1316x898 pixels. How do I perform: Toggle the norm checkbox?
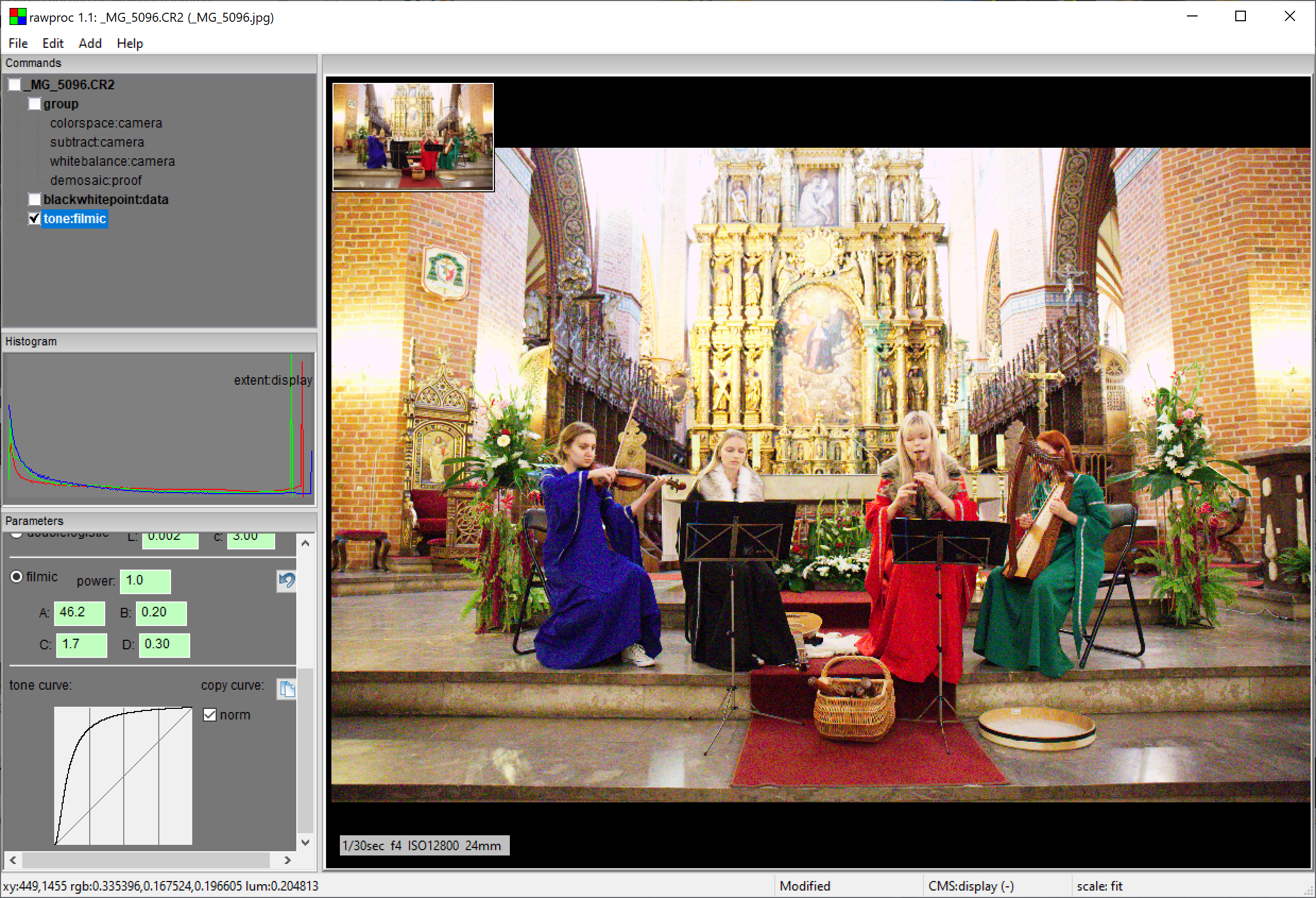pyautogui.click(x=210, y=715)
